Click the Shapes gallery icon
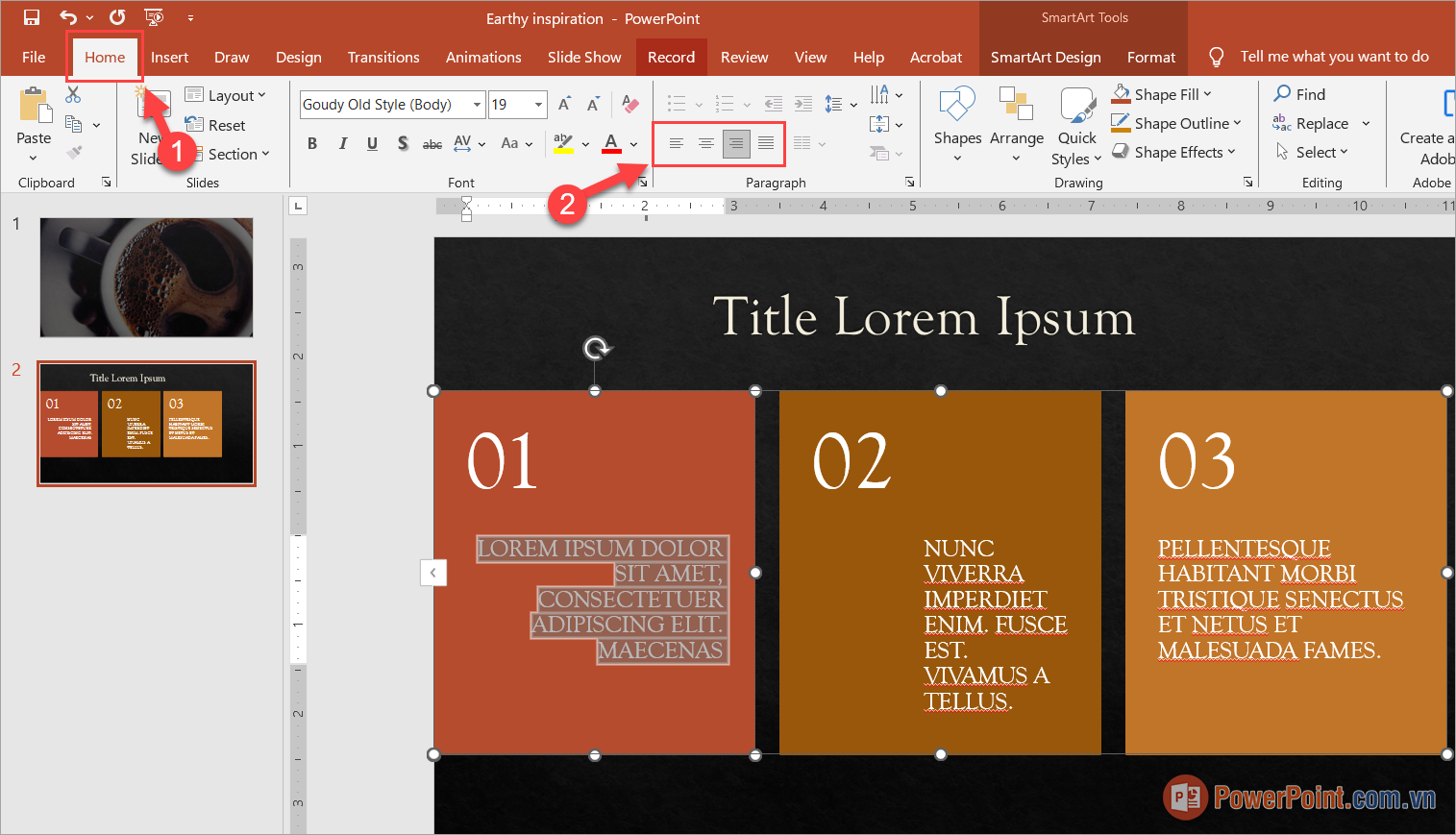The image size is (1456, 835). click(957, 105)
